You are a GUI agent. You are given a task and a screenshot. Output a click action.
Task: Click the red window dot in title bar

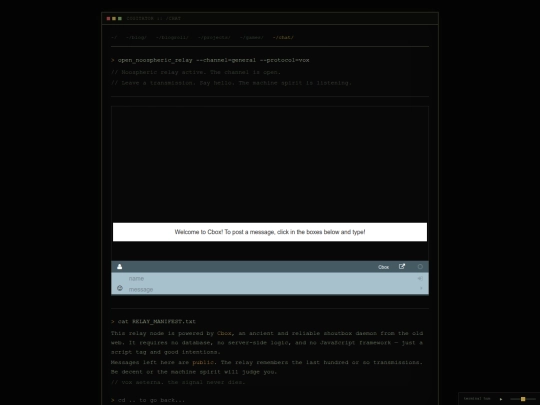(x=108, y=19)
